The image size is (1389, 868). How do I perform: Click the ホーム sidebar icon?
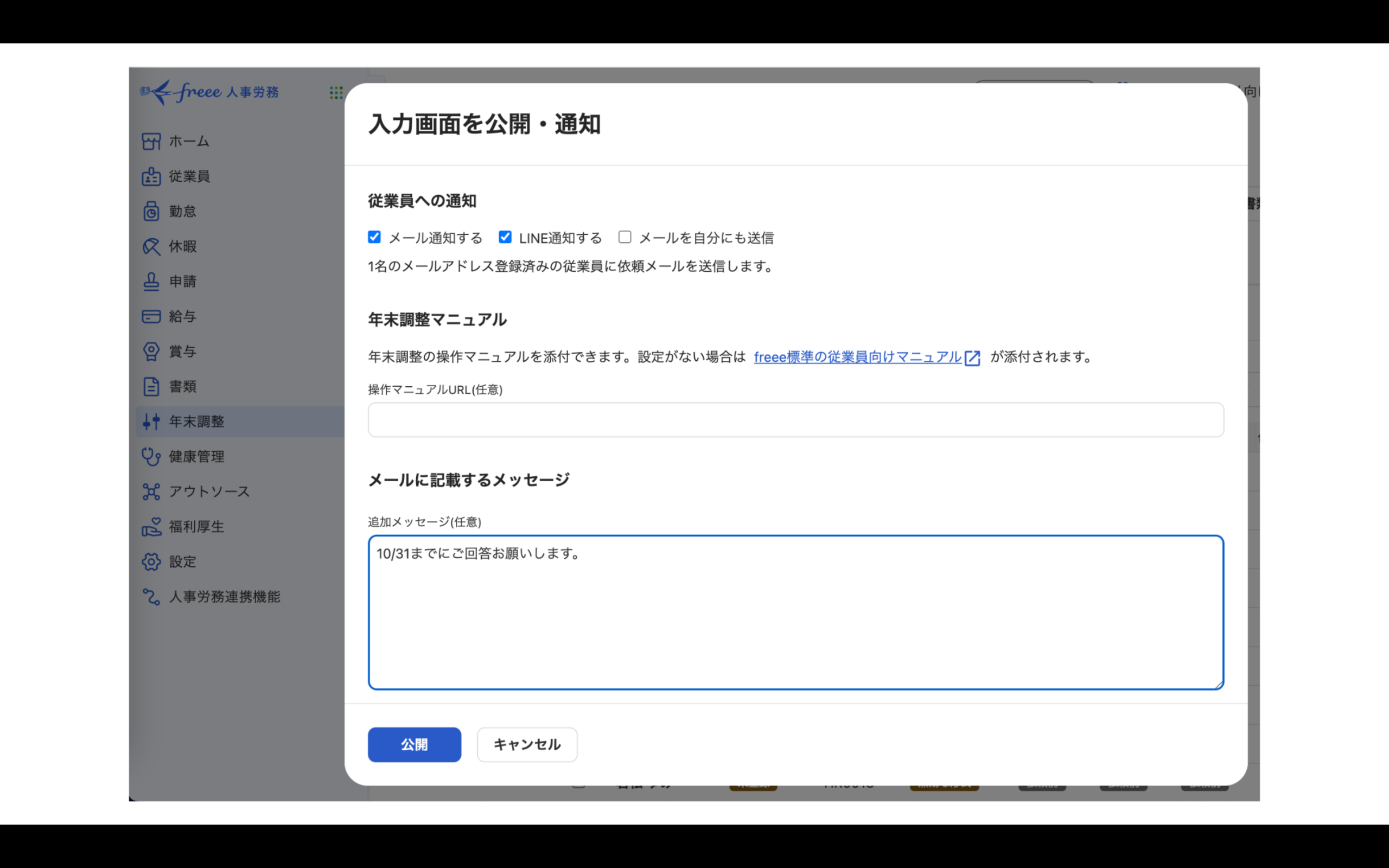point(151,141)
